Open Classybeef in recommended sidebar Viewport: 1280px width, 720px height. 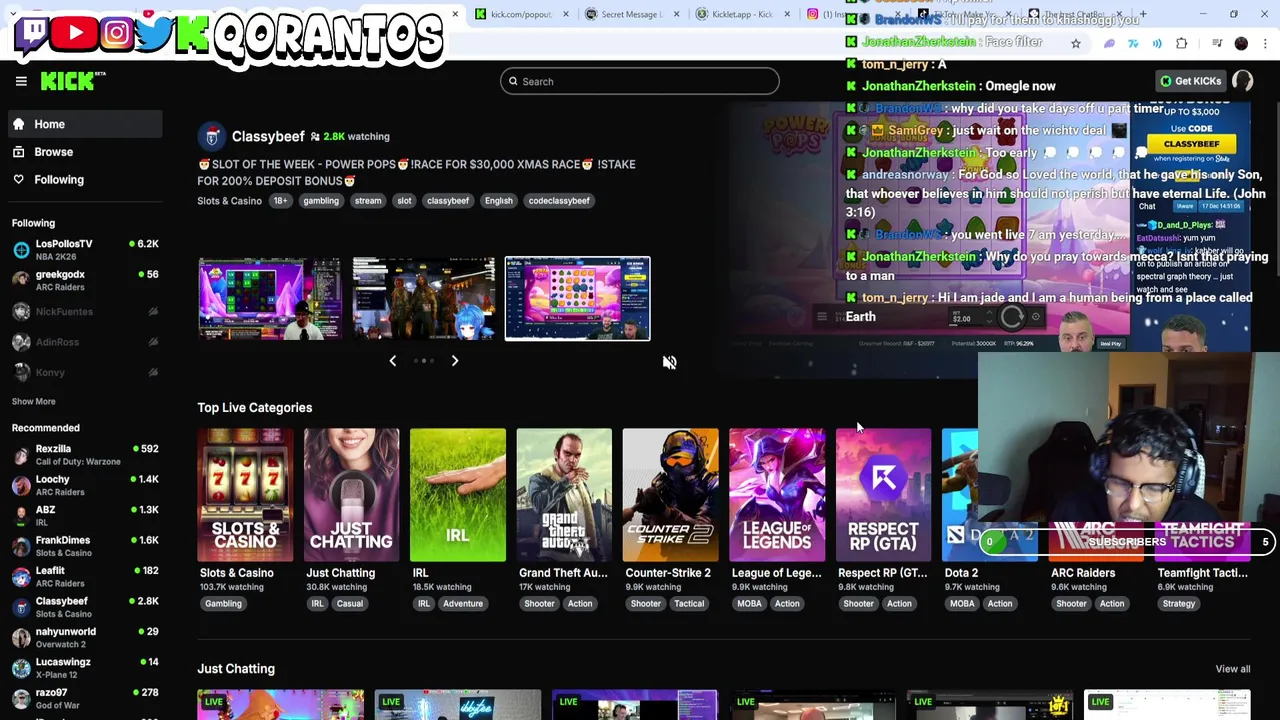[84, 607]
